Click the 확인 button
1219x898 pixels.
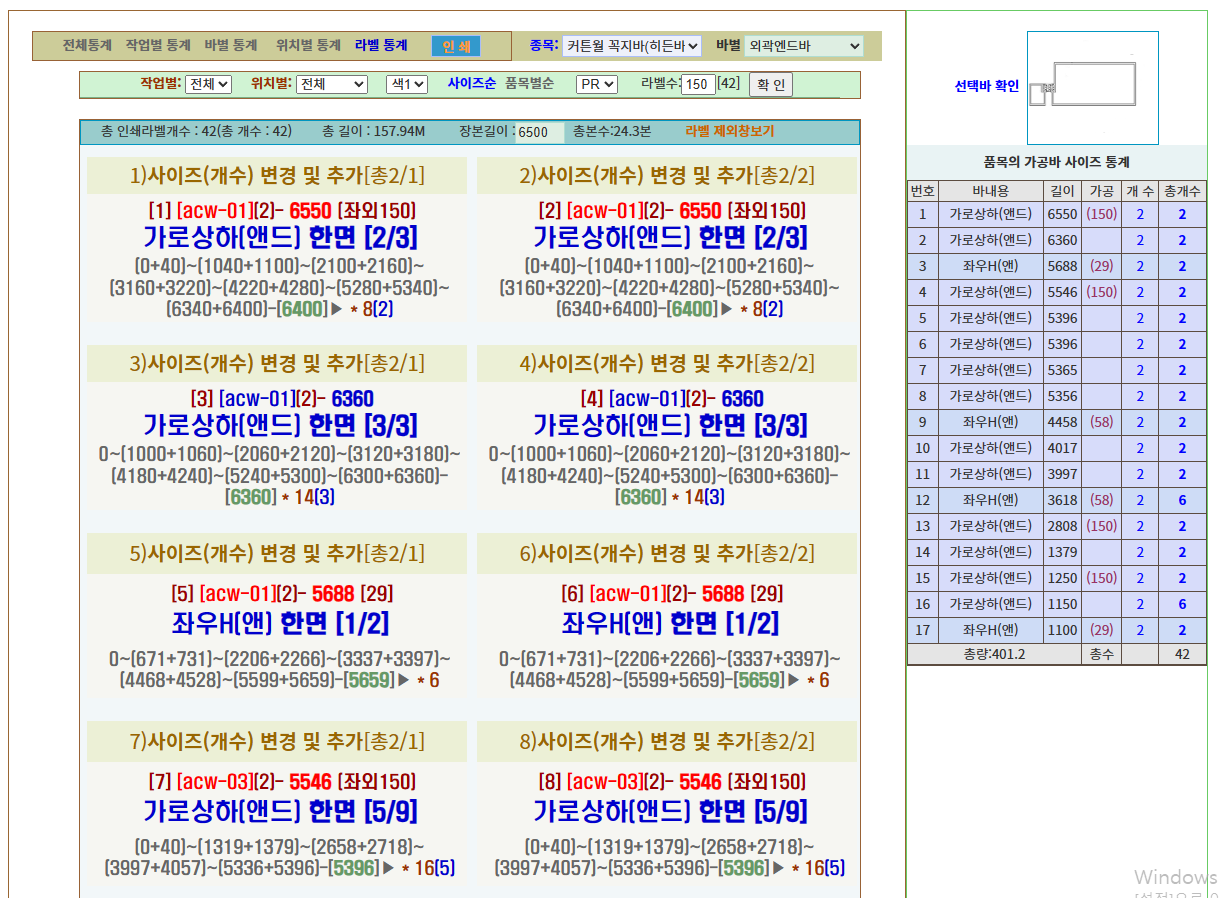pyautogui.click(x=771, y=85)
